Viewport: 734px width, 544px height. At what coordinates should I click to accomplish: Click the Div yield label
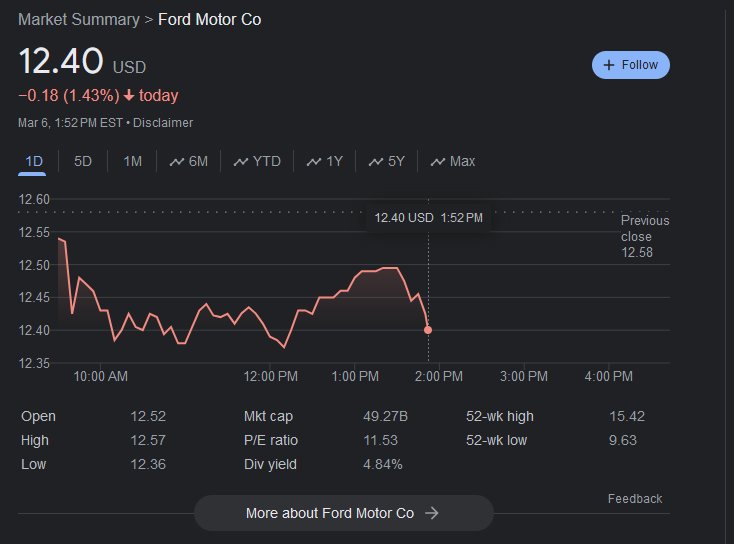click(x=270, y=464)
